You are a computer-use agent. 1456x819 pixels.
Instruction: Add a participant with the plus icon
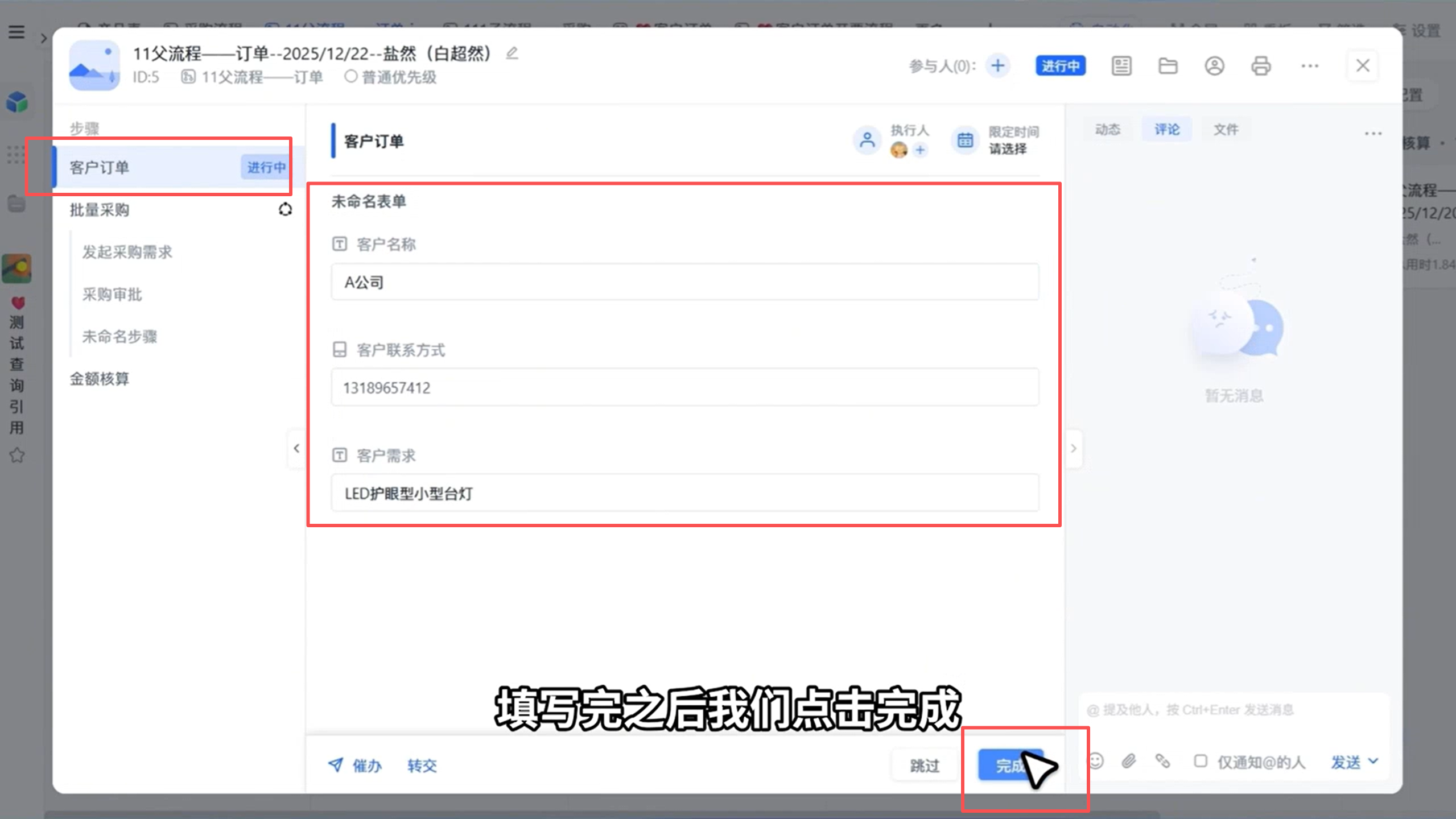[x=997, y=66]
